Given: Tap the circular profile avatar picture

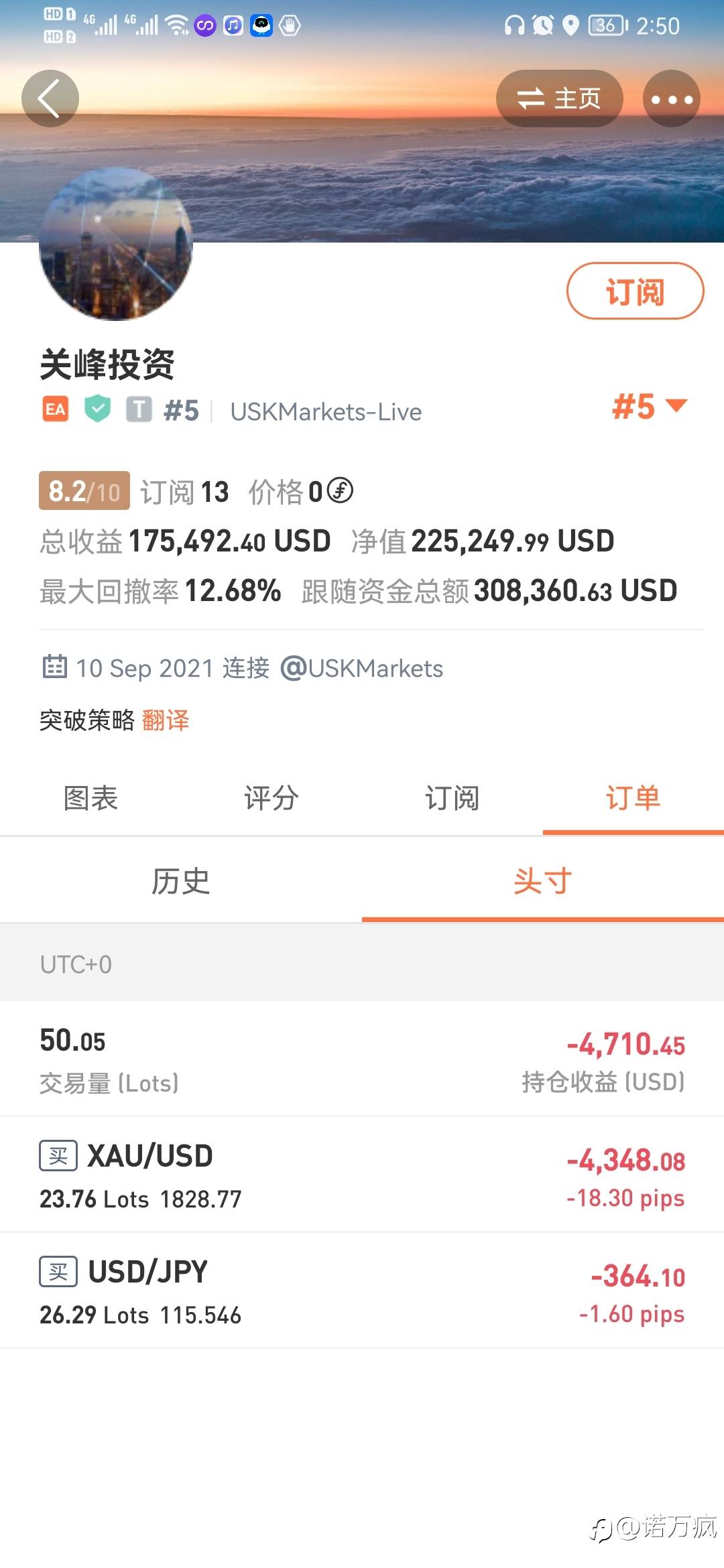Looking at the screenshot, I should [x=116, y=244].
